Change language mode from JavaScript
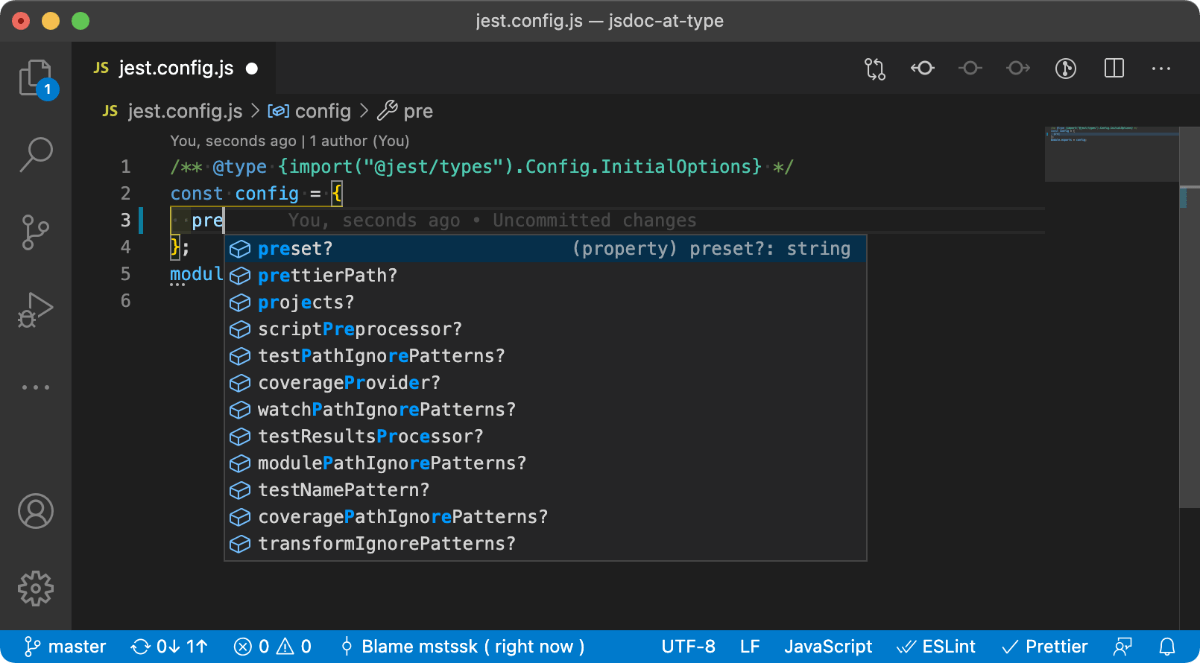This screenshot has height=663, width=1200. coord(828,646)
